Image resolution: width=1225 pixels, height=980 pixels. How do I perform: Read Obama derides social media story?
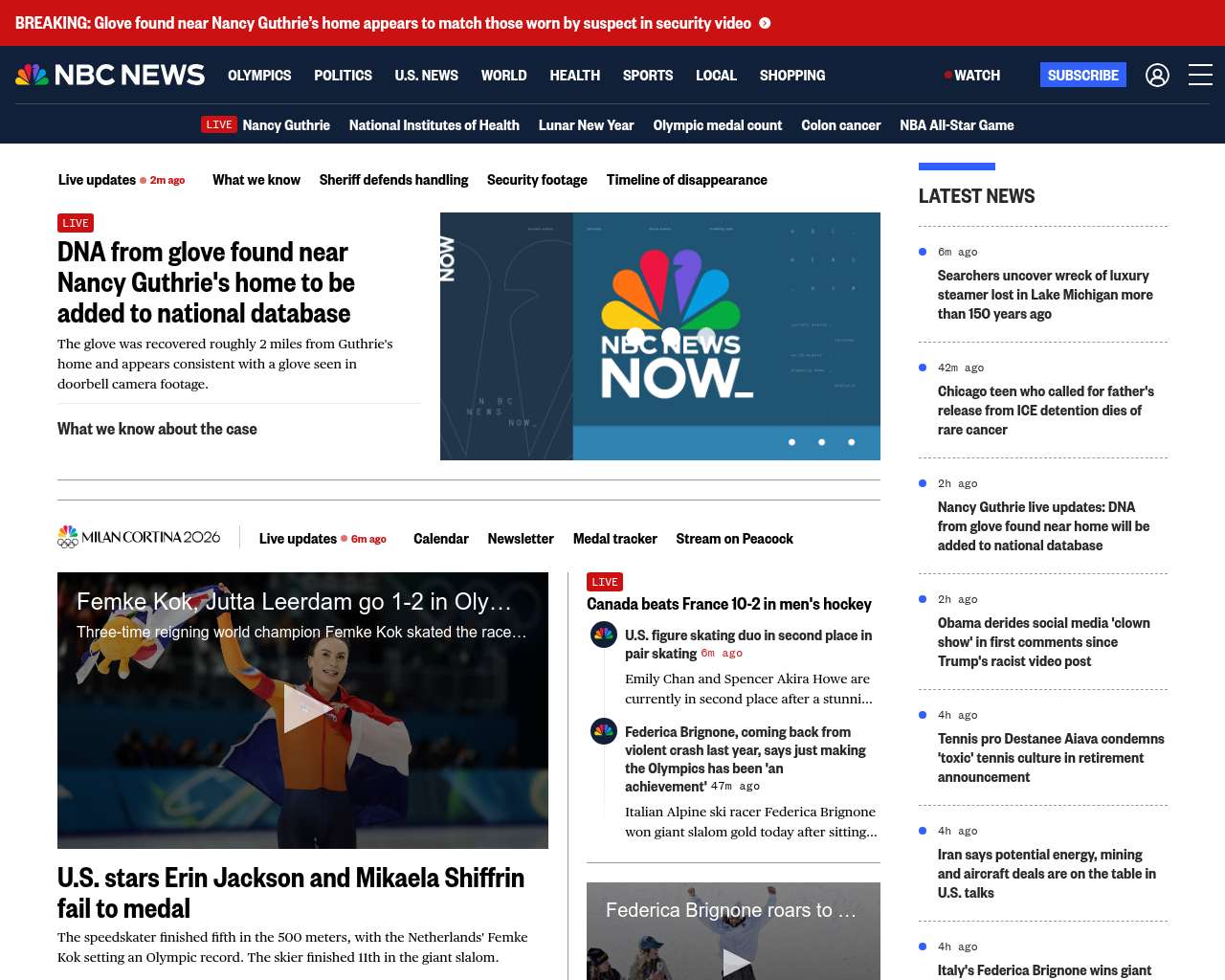coord(1044,642)
